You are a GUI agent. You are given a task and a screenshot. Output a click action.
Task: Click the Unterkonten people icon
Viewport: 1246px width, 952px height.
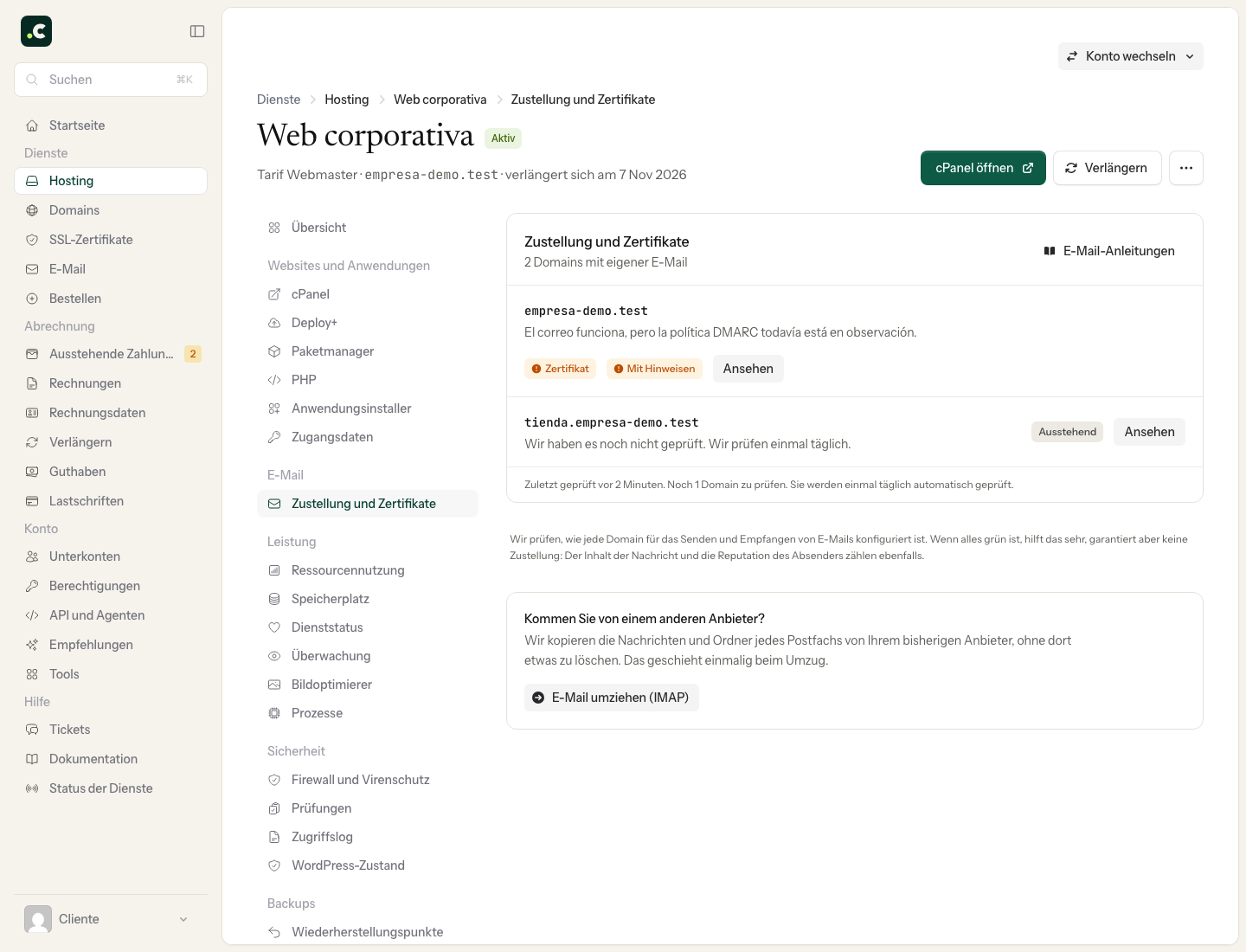pyautogui.click(x=32, y=556)
